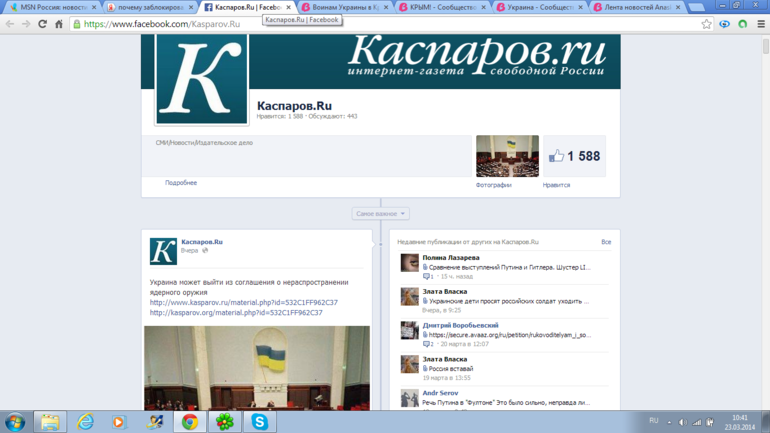Click 'Все' to see all recent posts

[605, 242]
